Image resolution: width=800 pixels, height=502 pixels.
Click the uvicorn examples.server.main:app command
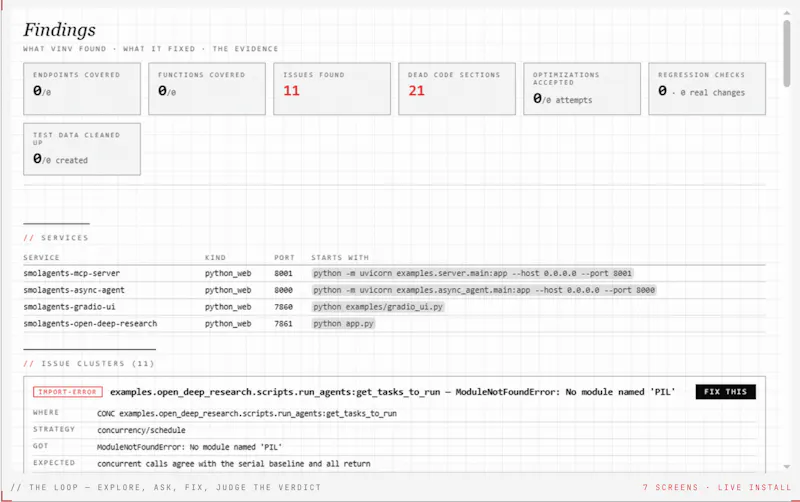[472, 273]
